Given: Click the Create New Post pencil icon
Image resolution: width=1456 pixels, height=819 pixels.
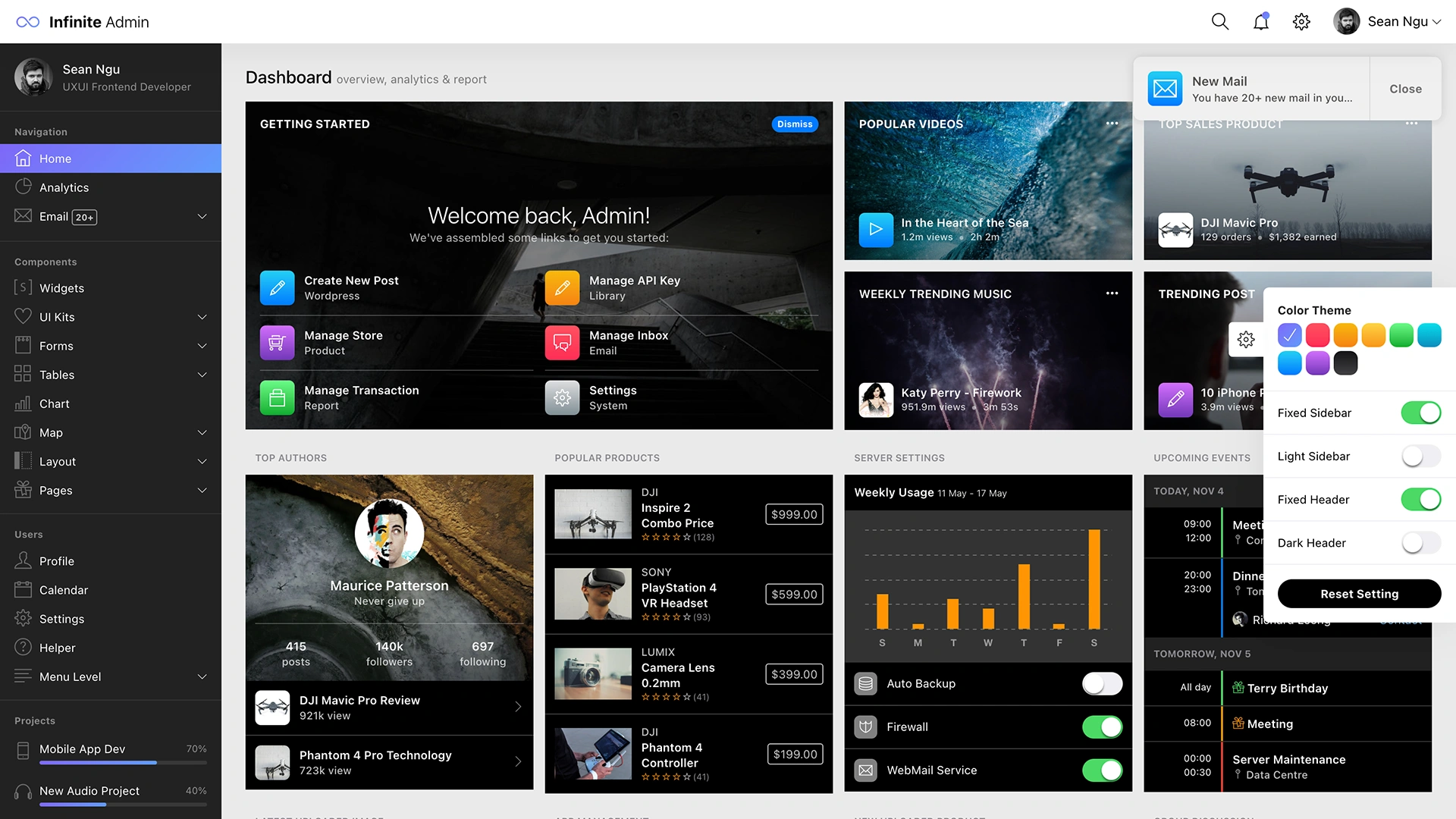Looking at the screenshot, I should point(278,288).
